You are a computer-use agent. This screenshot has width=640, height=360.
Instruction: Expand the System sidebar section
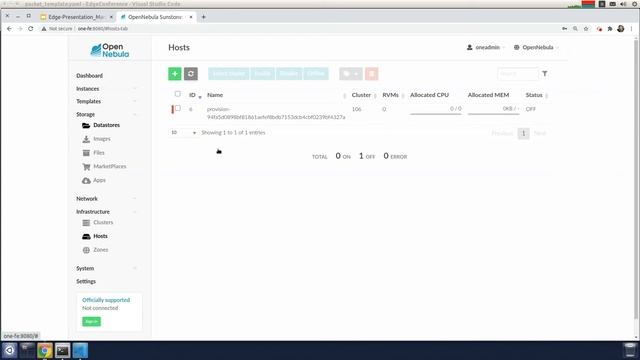tap(106, 269)
